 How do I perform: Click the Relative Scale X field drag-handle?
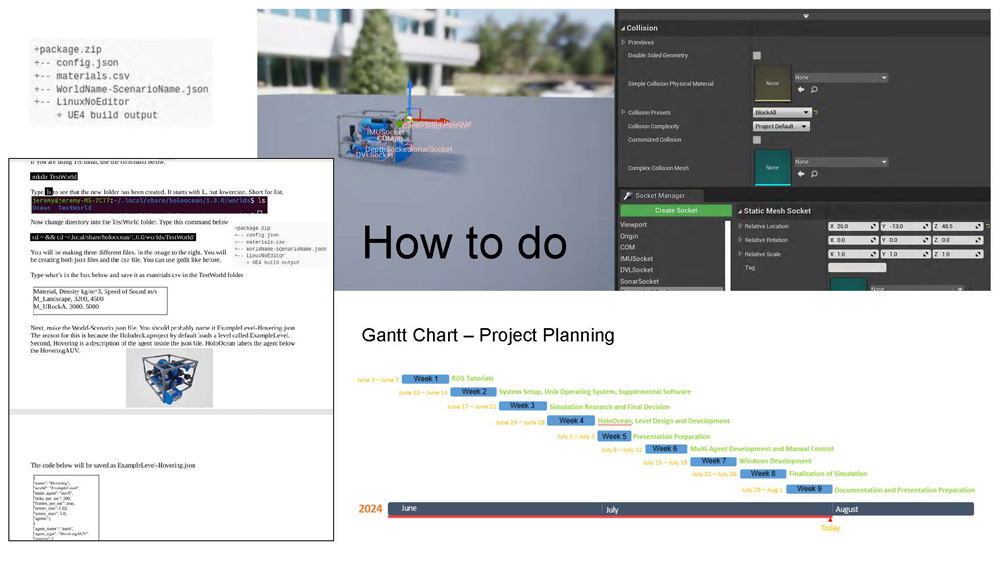pos(873,254)
